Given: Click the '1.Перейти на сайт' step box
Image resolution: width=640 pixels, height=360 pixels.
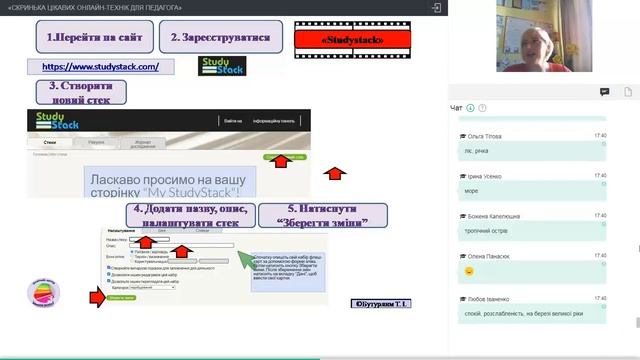Looking at the screenshot, I should pyautogui.click(x=95, y=37).
